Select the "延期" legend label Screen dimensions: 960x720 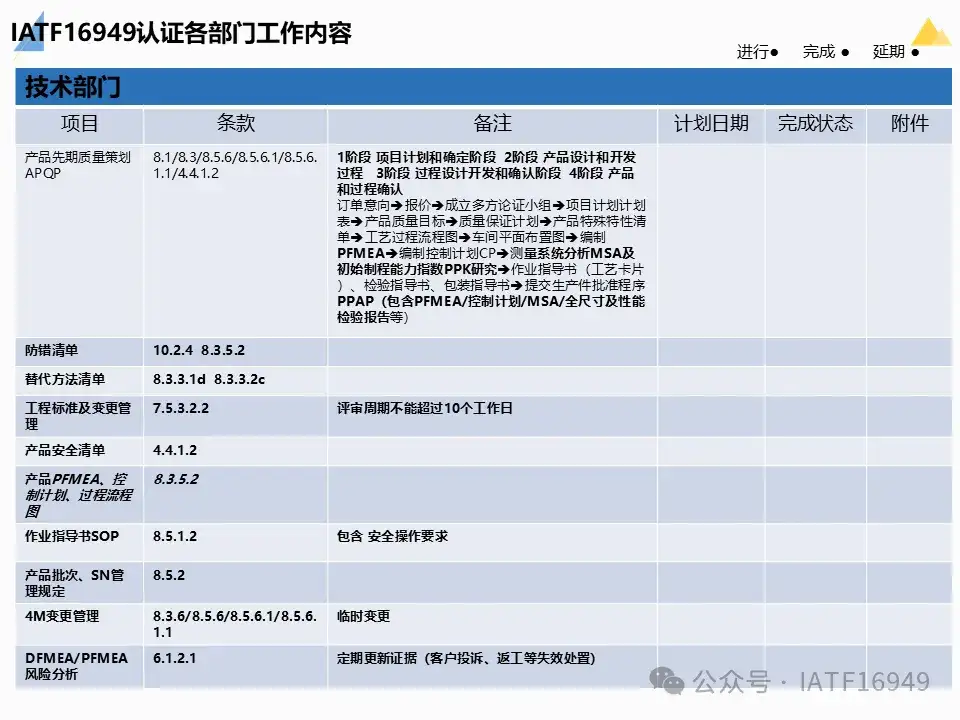tap(888, 52)
